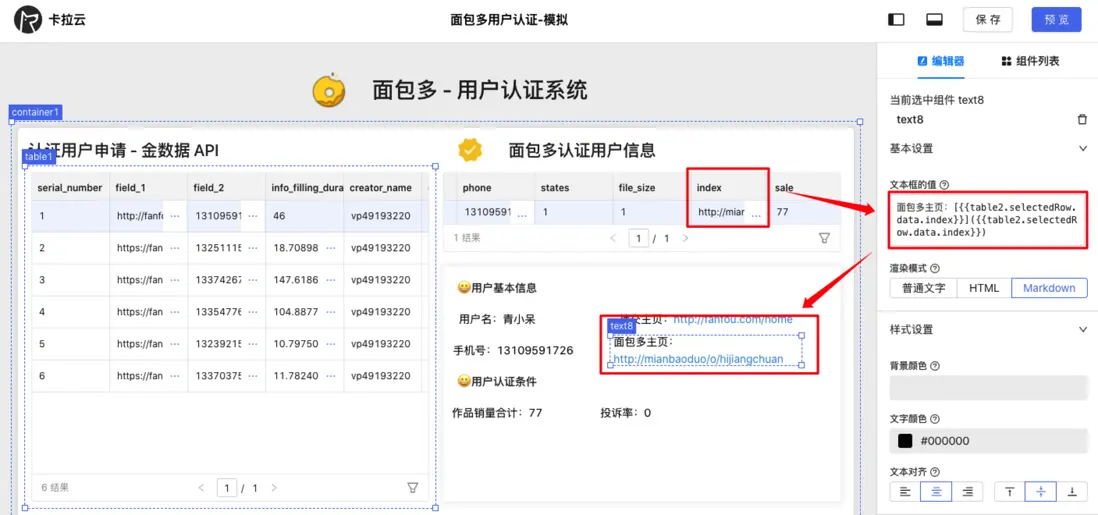Set vertical alignment to bottom
The height and width of the screenshot is (515, 1098).
click(x=1071, y=492)
